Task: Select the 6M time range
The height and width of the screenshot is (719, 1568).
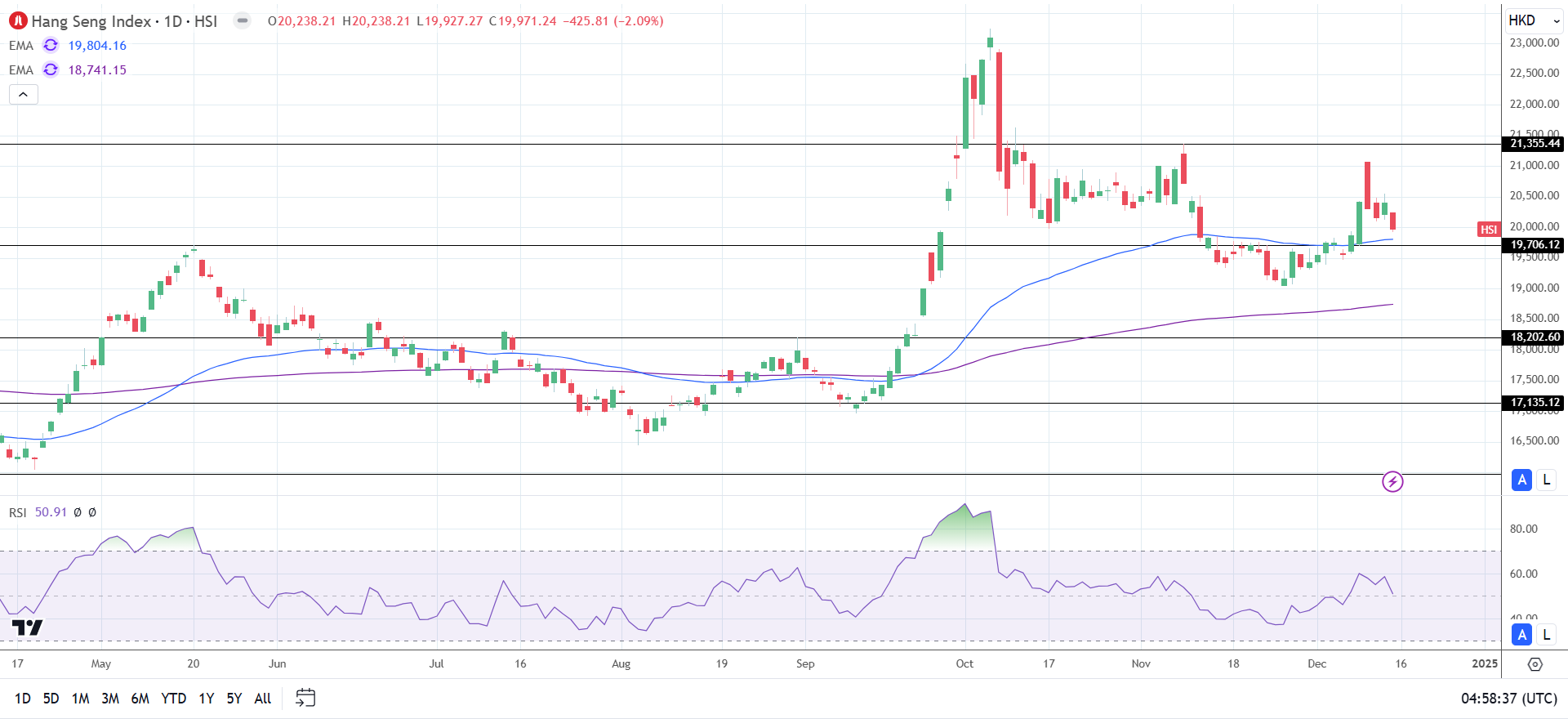Action: [140, 699]
